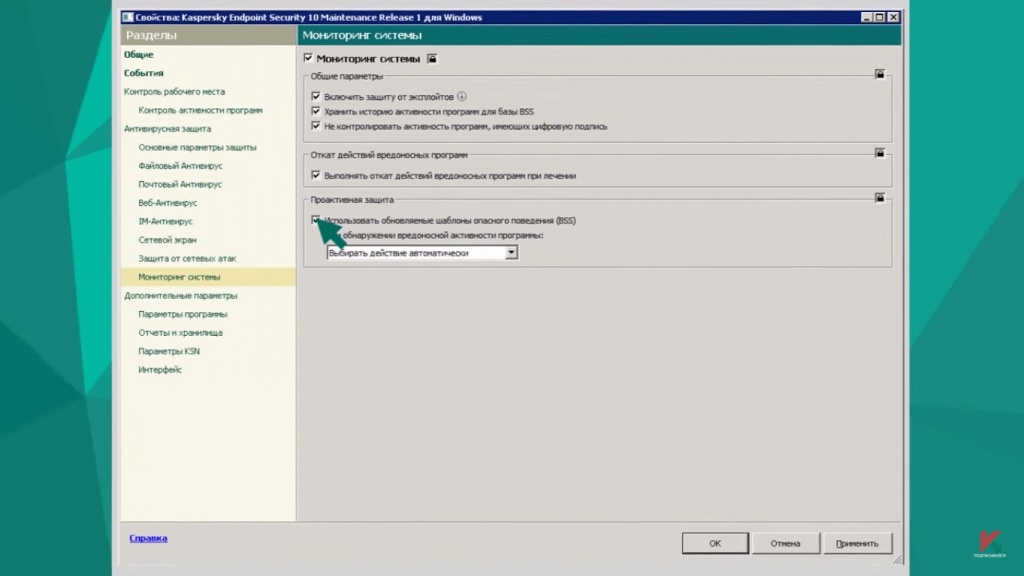Toggle lock icon for Общие параметры group

880,74
